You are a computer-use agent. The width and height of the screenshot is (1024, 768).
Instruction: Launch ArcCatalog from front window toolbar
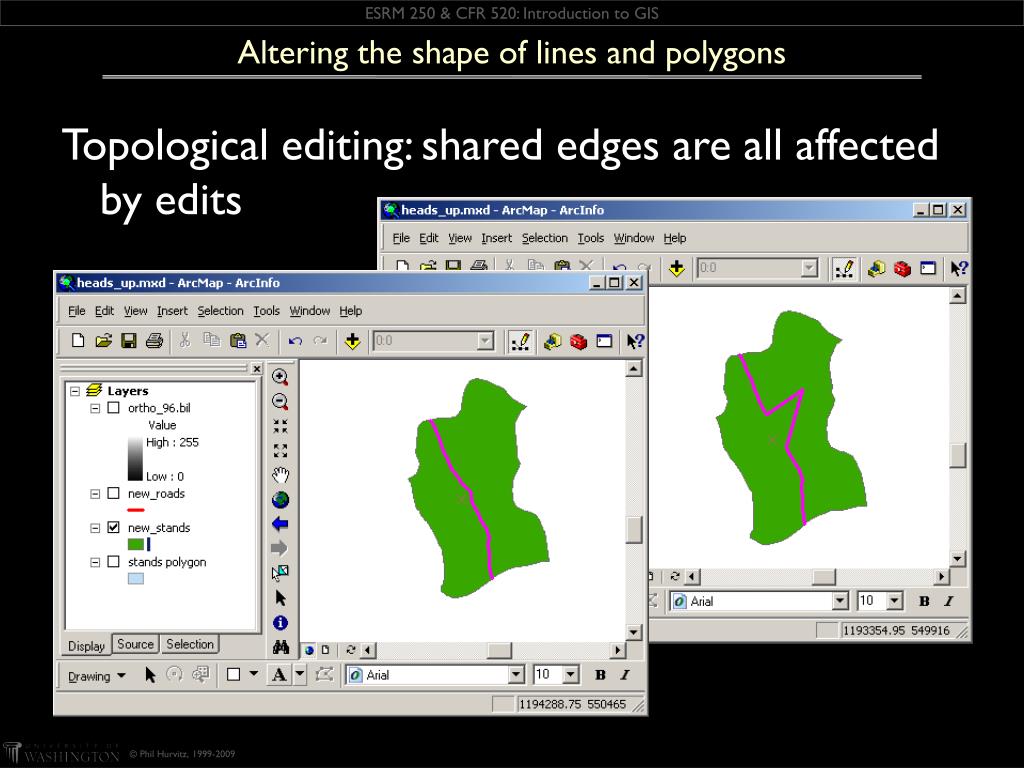click(552, 341)
